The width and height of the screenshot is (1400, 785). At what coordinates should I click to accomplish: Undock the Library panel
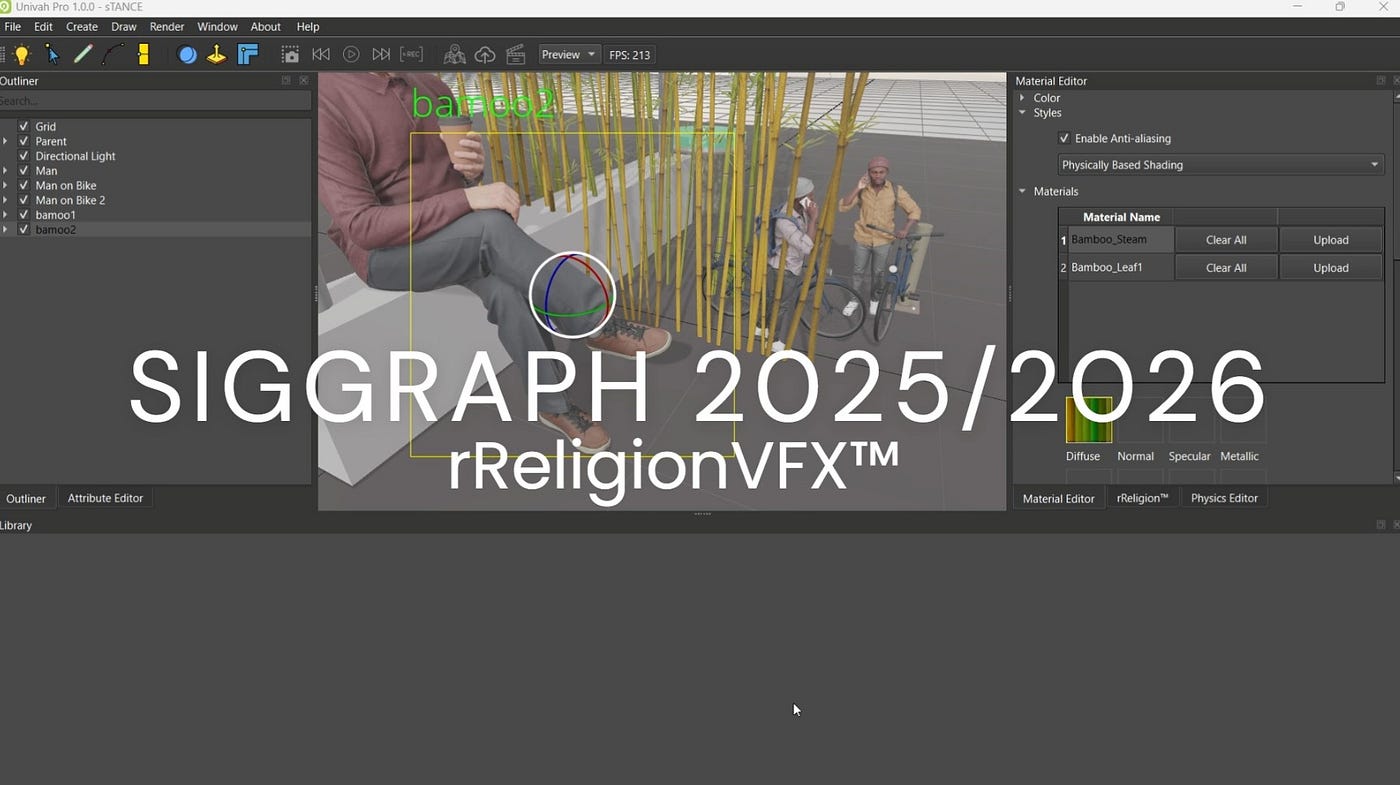pyautogui.click(x=1381, y=525)
